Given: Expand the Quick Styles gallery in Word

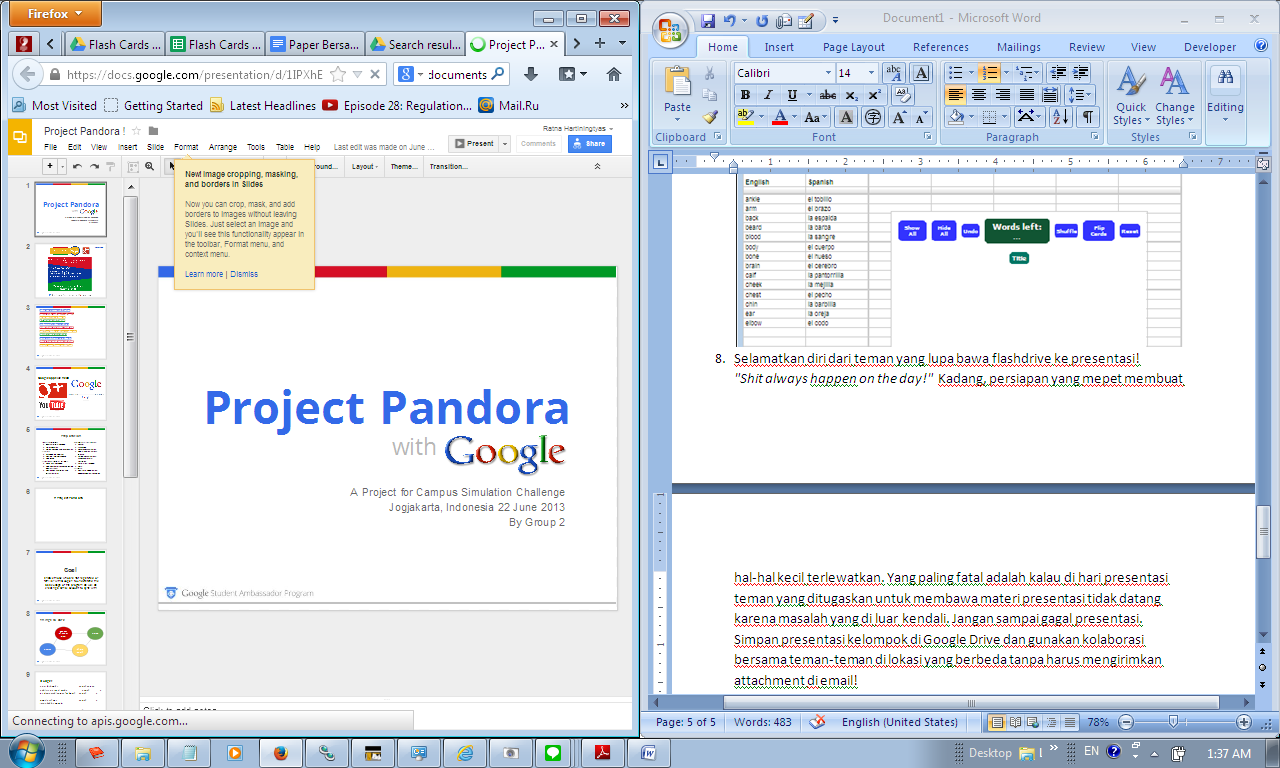Looking at the screenshot, I should point(1131,97).
